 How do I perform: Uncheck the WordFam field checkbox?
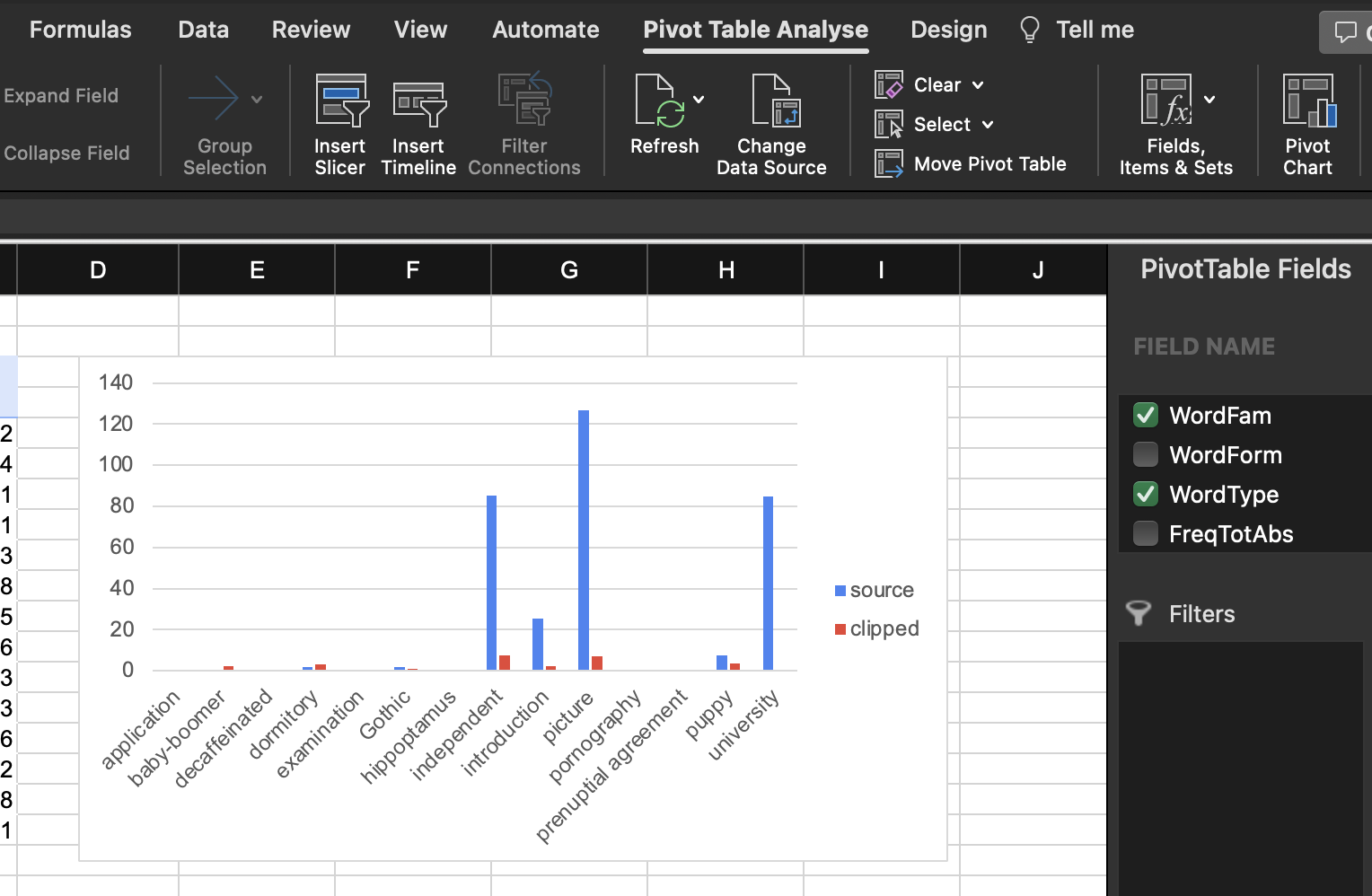tap(1146, 416)
